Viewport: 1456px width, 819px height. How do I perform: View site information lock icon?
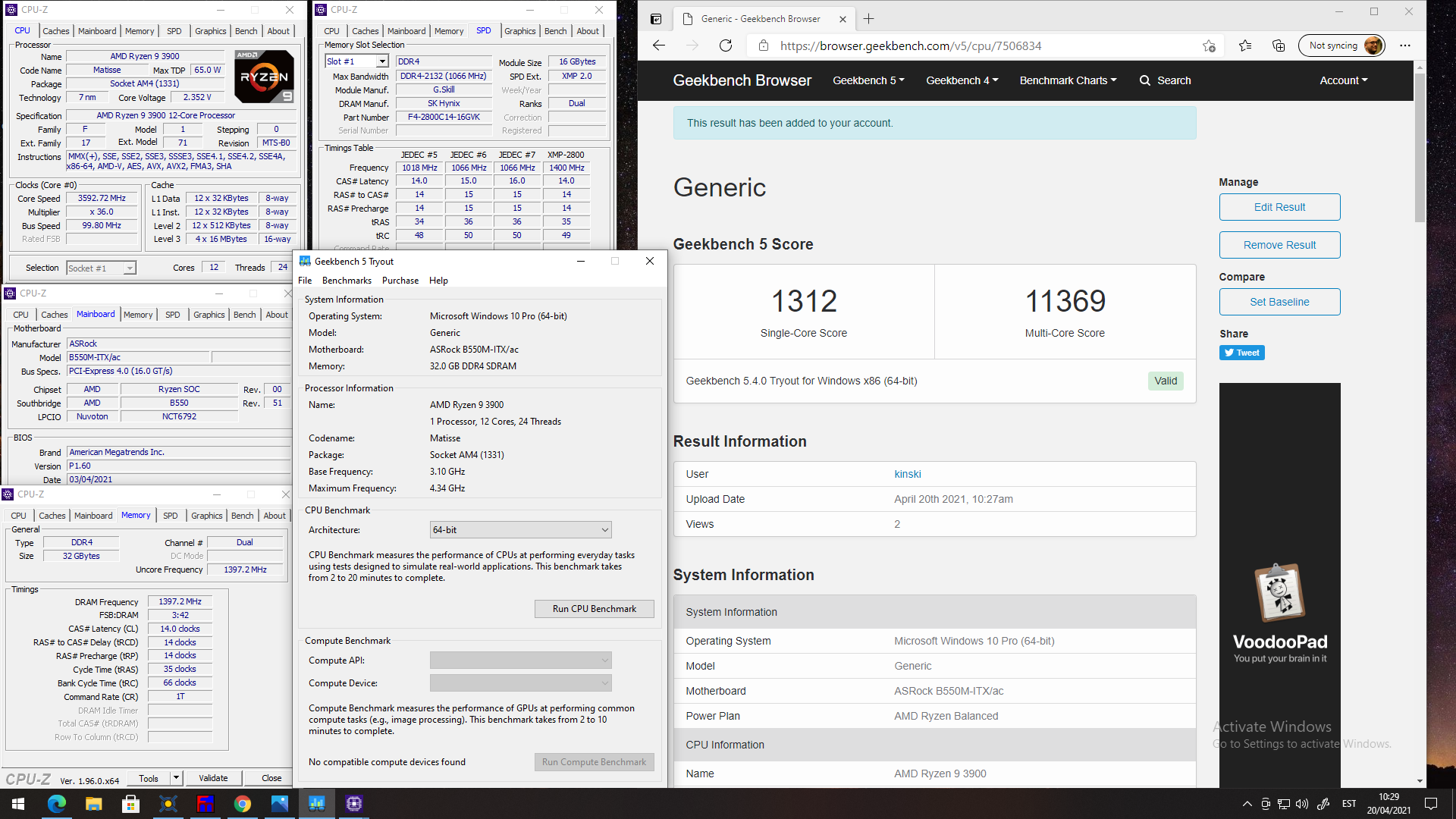763,45
